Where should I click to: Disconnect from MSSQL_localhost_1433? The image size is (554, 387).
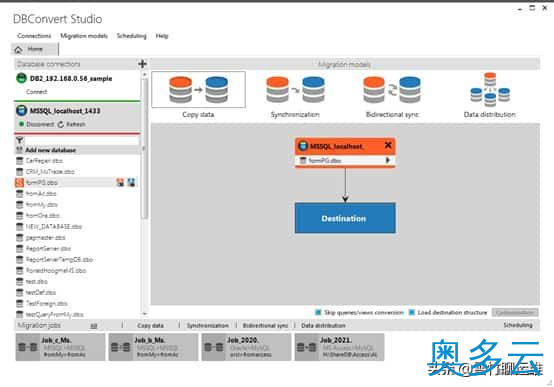tap(36, 124)
